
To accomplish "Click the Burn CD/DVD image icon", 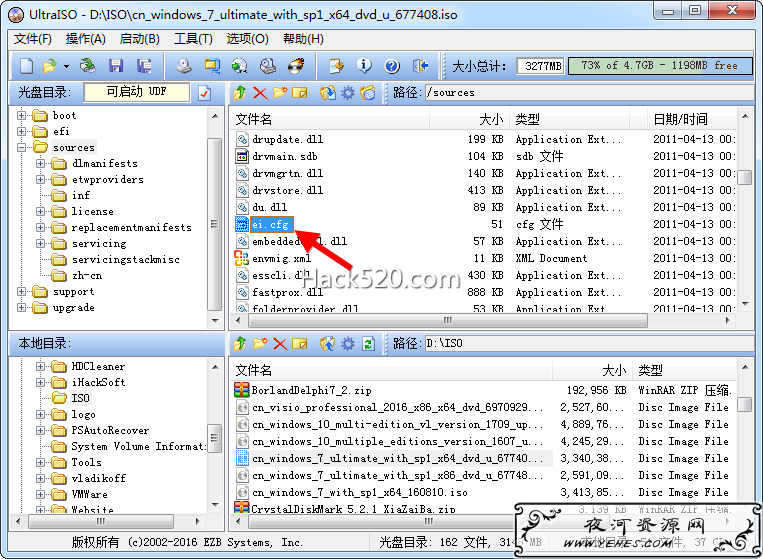I will (x=296, y=66).
